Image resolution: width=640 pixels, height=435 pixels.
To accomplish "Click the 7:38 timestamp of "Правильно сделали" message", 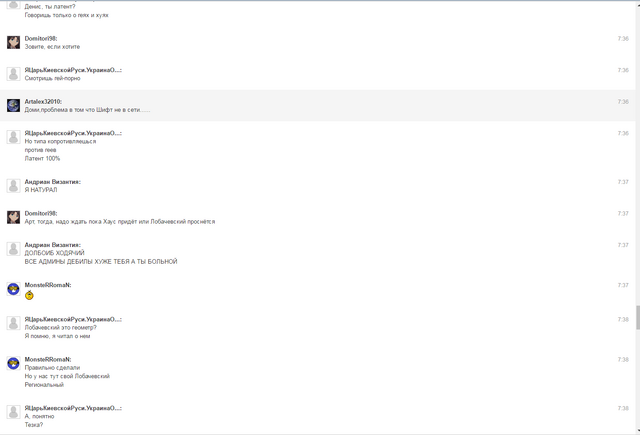I will pyautogui.click(x=623, y=360).
